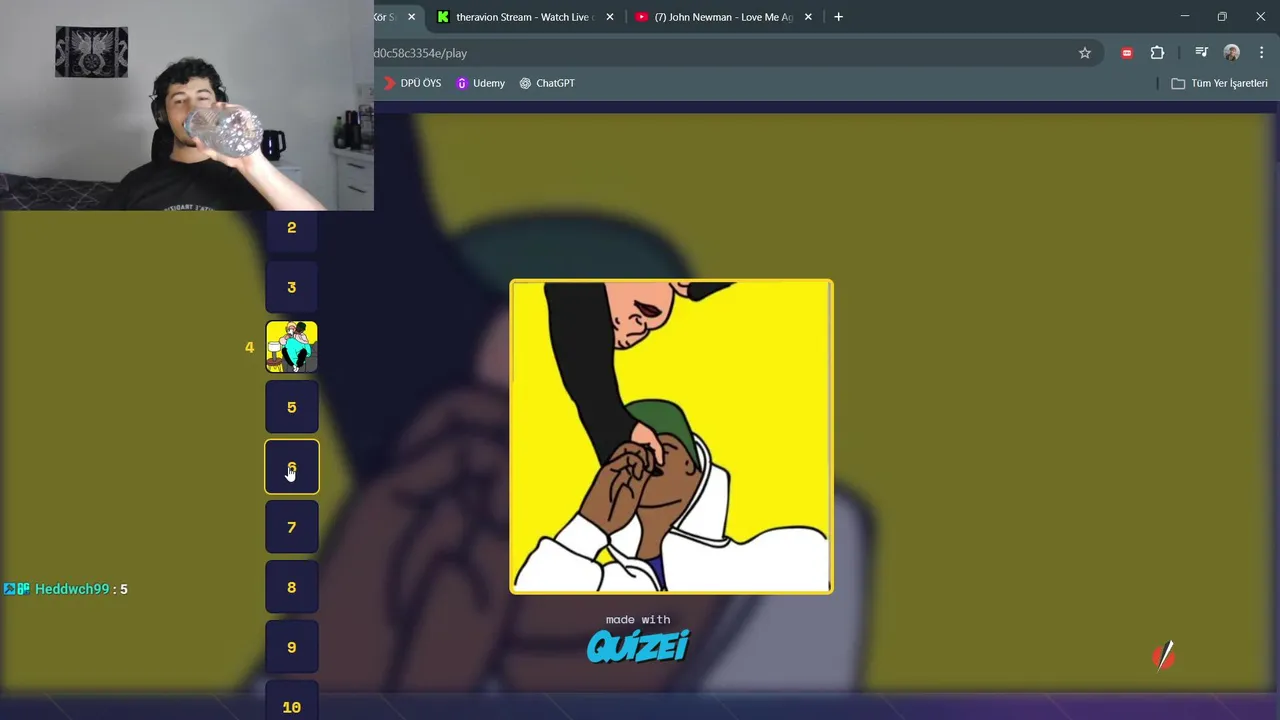The width and height of the screenshot is (1280, 720).
Task: Open filled rank 4 thumbnail
Action: pyautogui.click(x=291, y=347)
